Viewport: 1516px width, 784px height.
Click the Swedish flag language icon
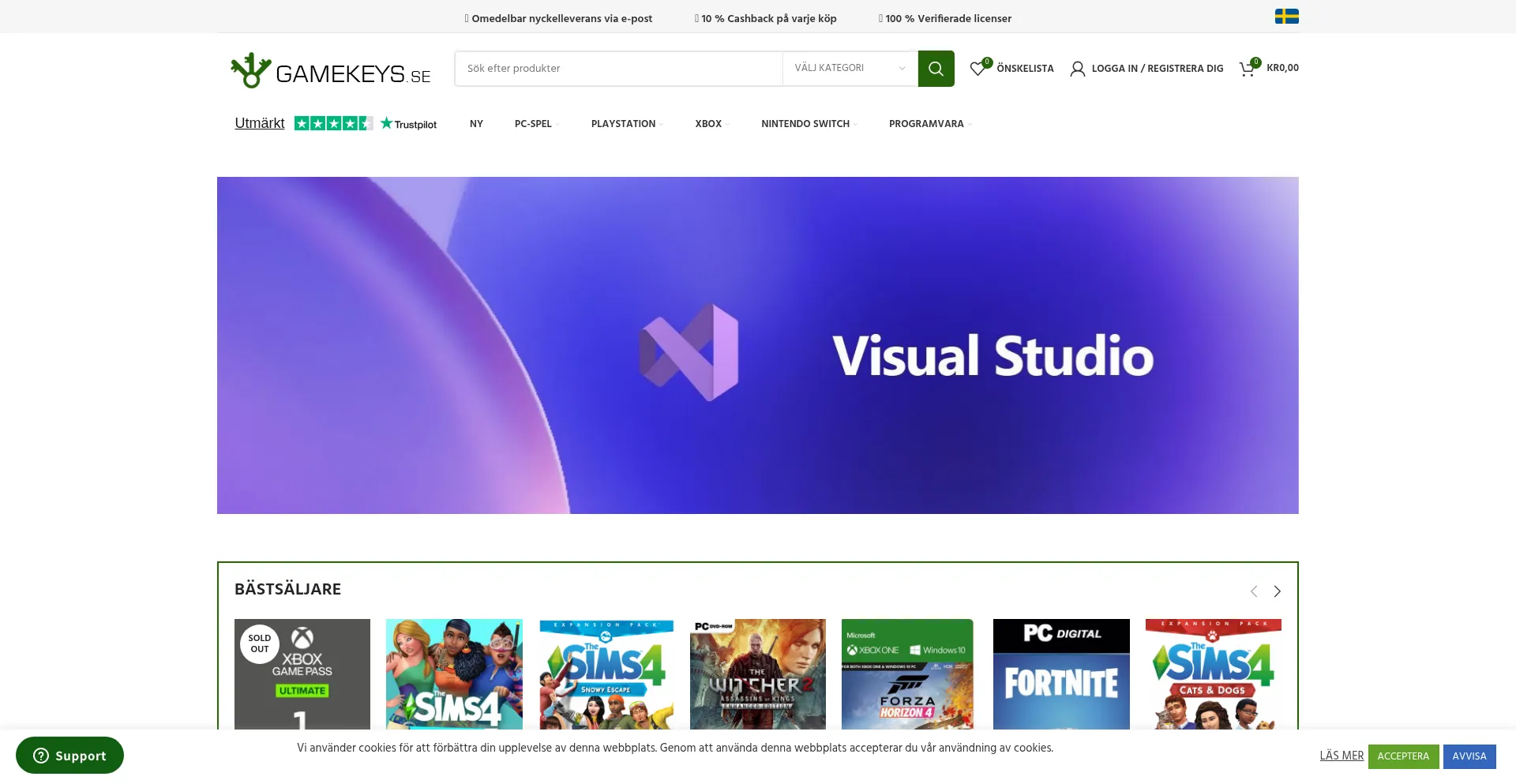1286,17
